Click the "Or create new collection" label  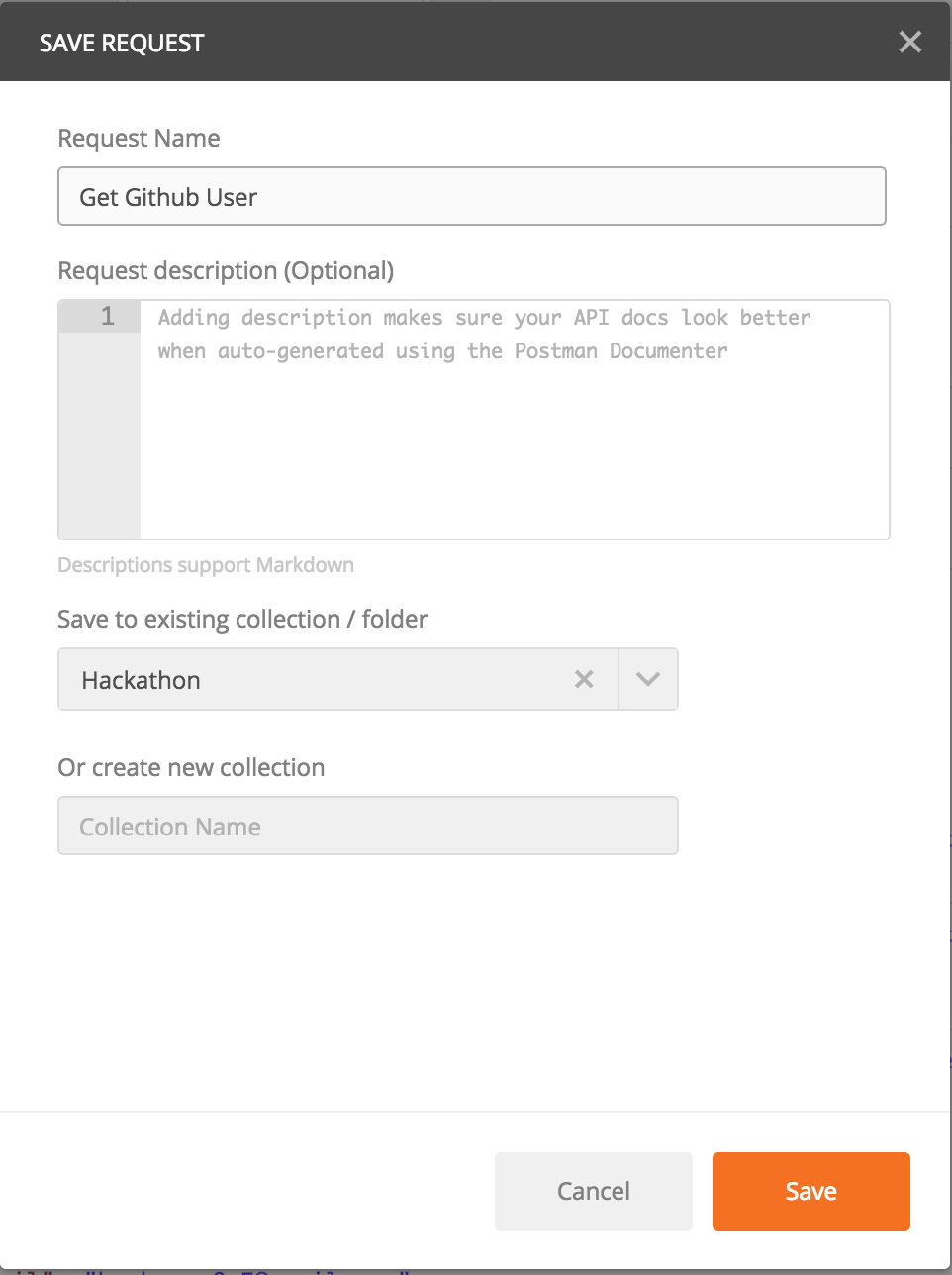click(x=191, y=768)
